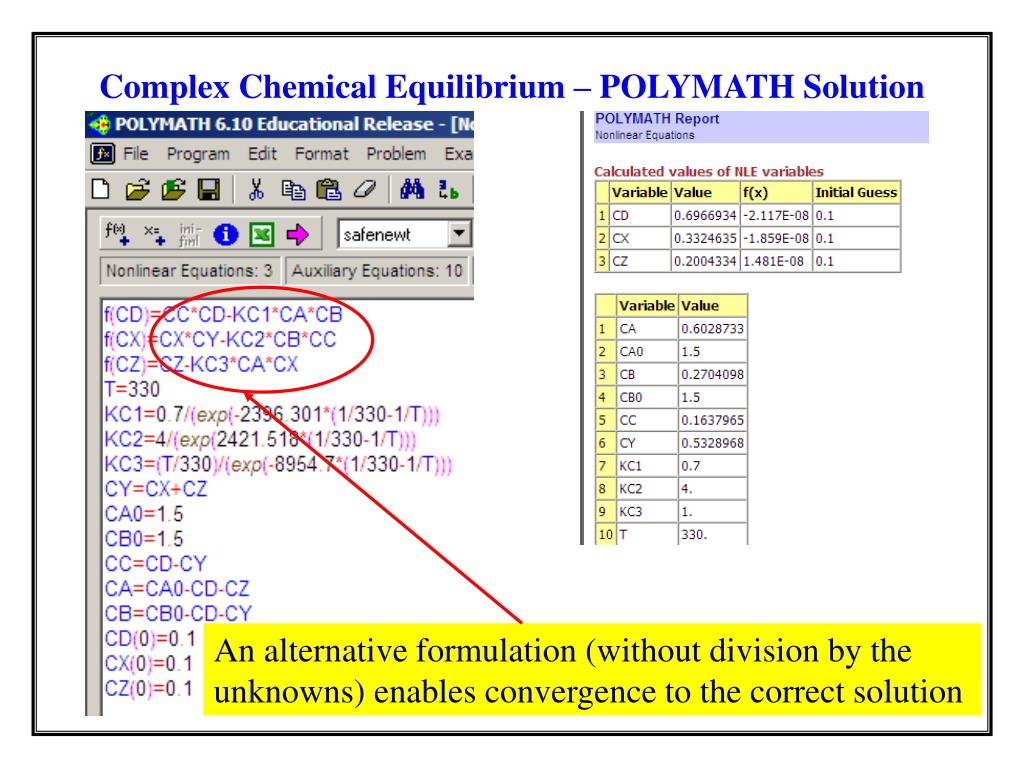1024x768 pixels.
Task: Click the Find binoculars icon
Action: (412, 189)
